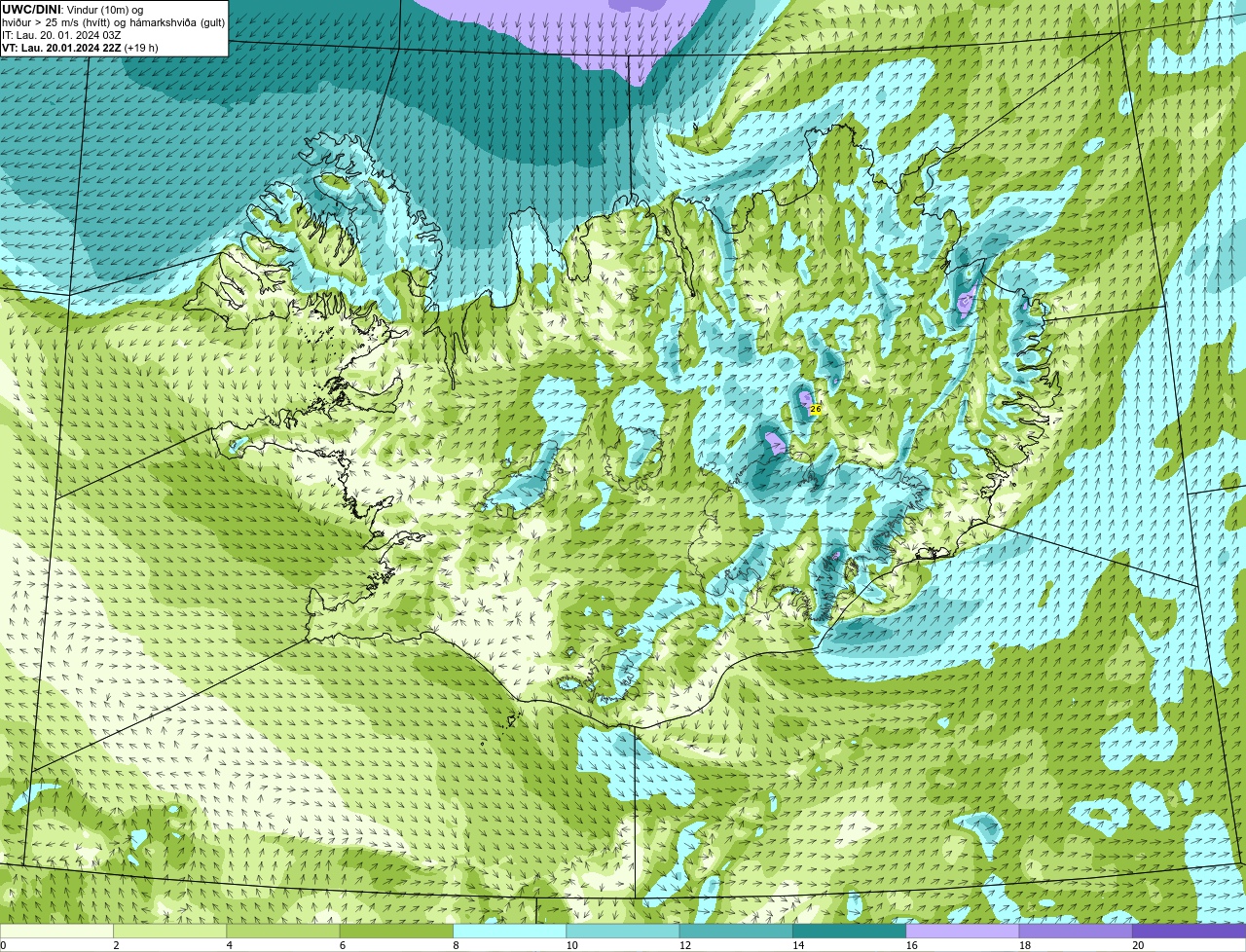Select the 18–20 m/s purple swatch
The image size is (1246, 952).
[1076, 931]
